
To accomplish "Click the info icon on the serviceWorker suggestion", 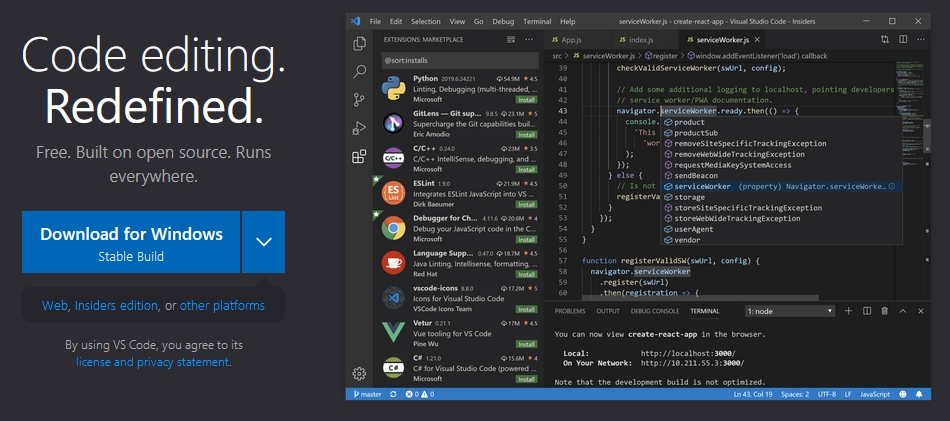I will (x=891, y=187).
